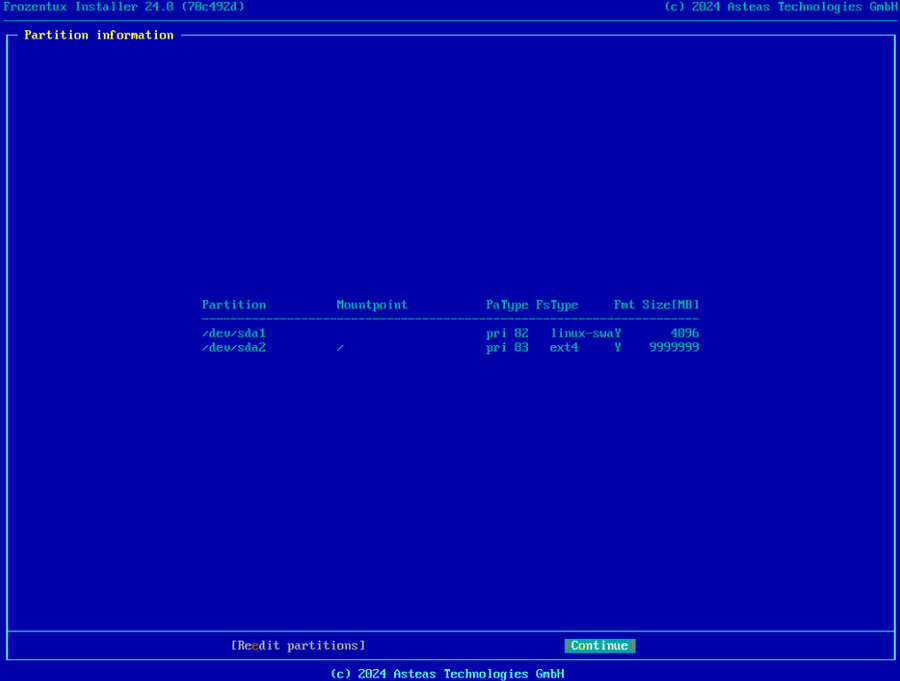The image size is (900, 681).
Task: Activate the Reedit partitions button
Action: click(297, 645)
